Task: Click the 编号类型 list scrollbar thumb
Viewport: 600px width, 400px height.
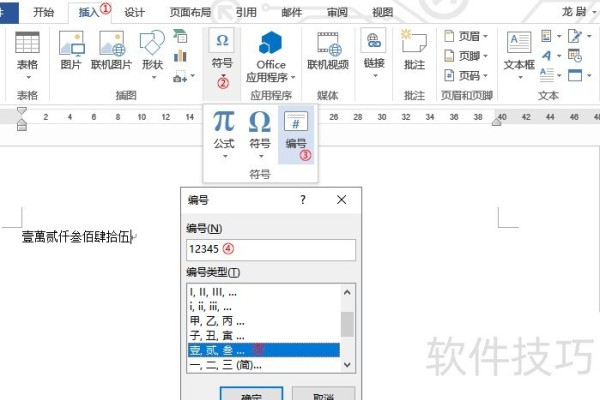Action: (x=347, y=324)
